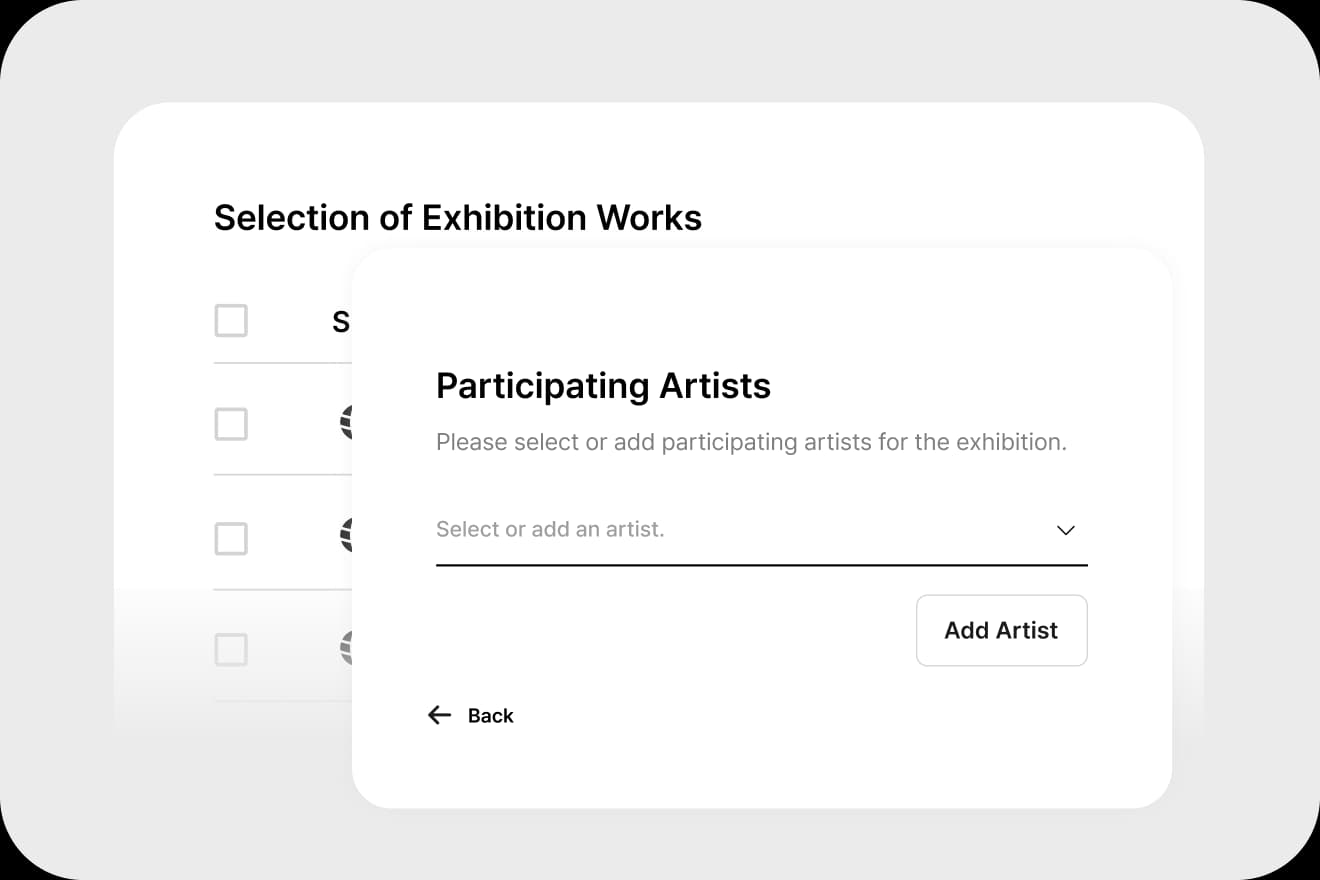
Task: Click the back arrow icon
Action: 439,715
